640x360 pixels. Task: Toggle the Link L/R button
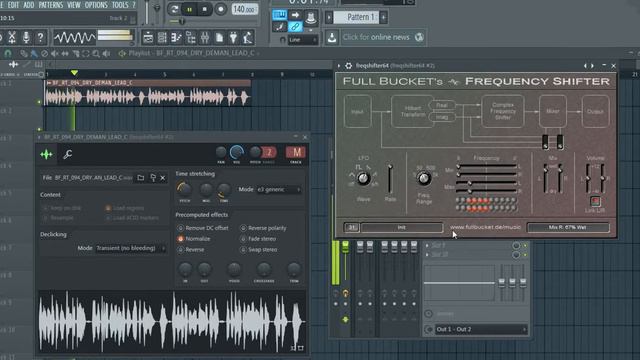[595, 201]
